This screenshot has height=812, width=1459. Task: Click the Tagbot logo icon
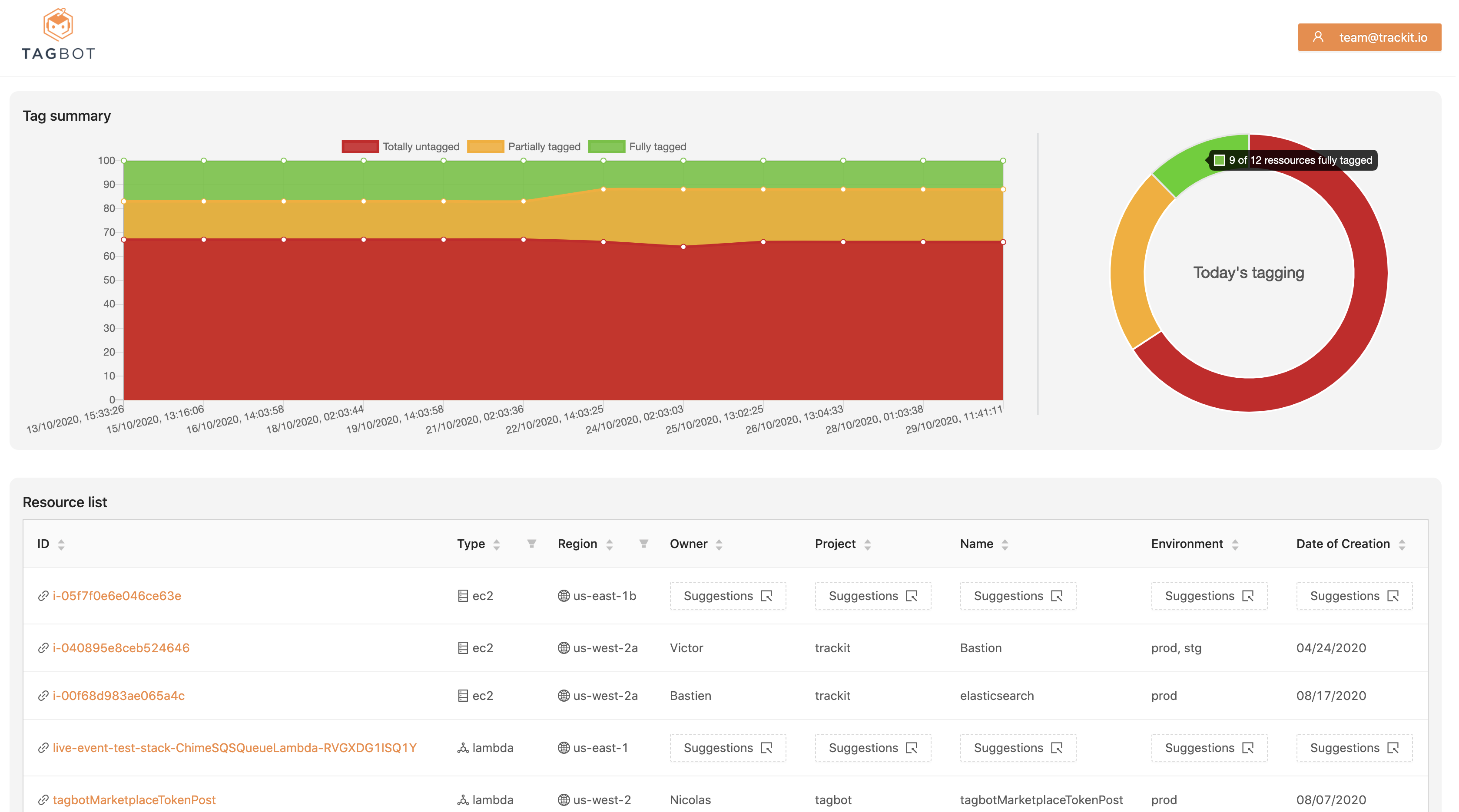point(58,25)
